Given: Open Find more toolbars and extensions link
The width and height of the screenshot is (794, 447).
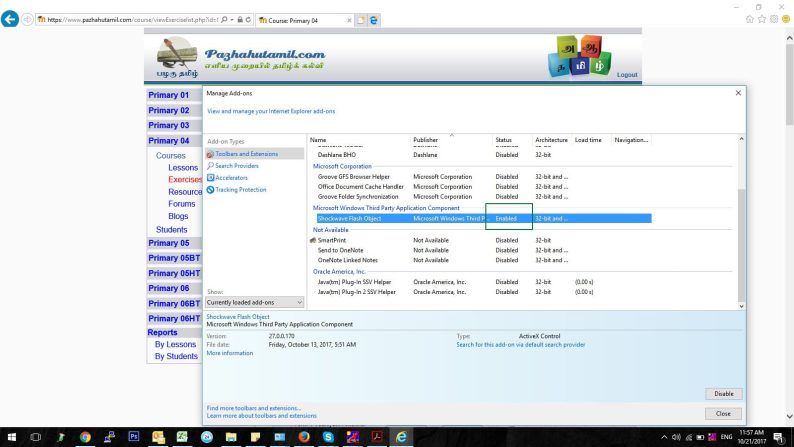Looking at the screenshot, I should (254, 408).
